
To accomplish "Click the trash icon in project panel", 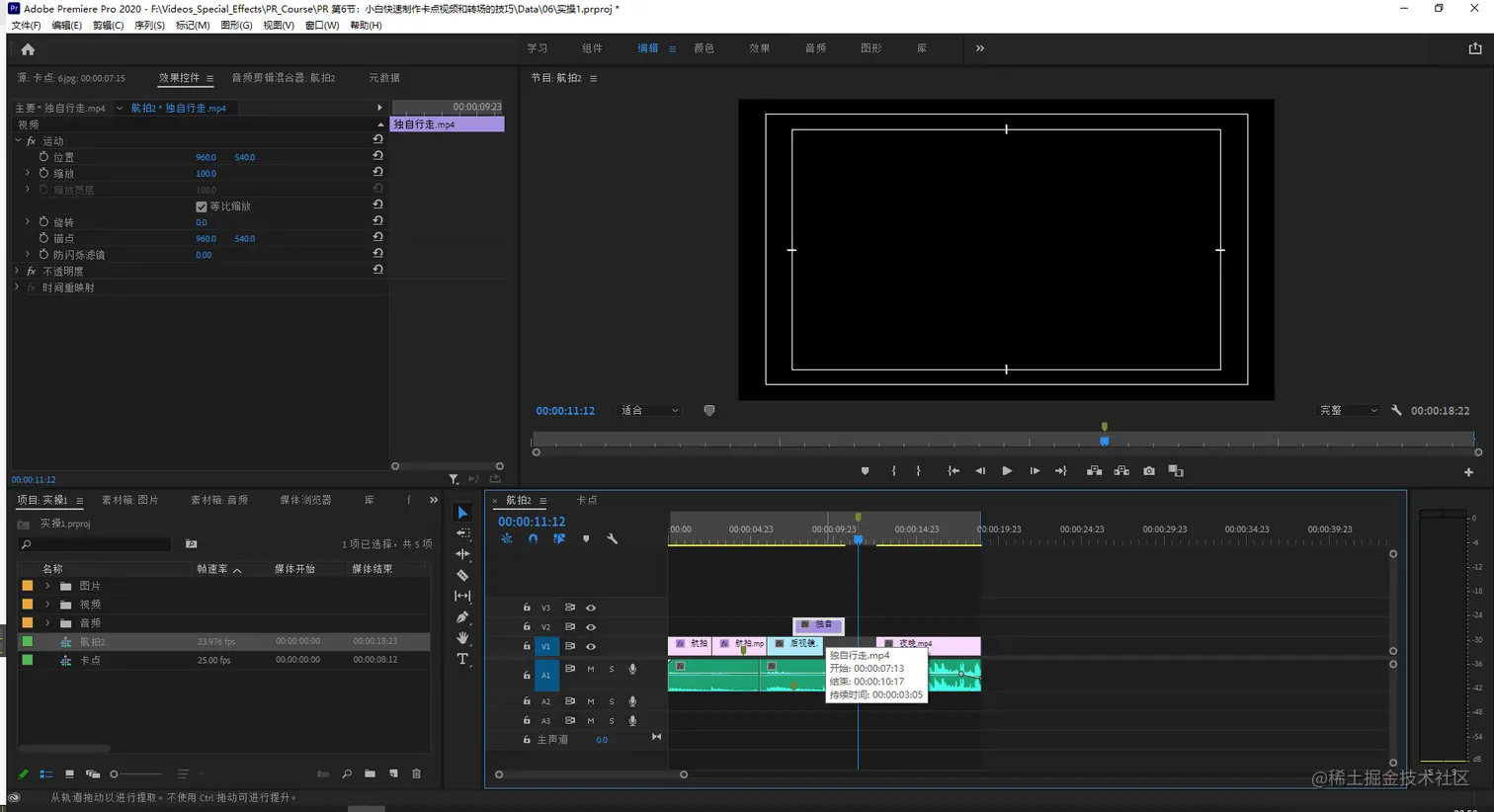I will point(416,773).
